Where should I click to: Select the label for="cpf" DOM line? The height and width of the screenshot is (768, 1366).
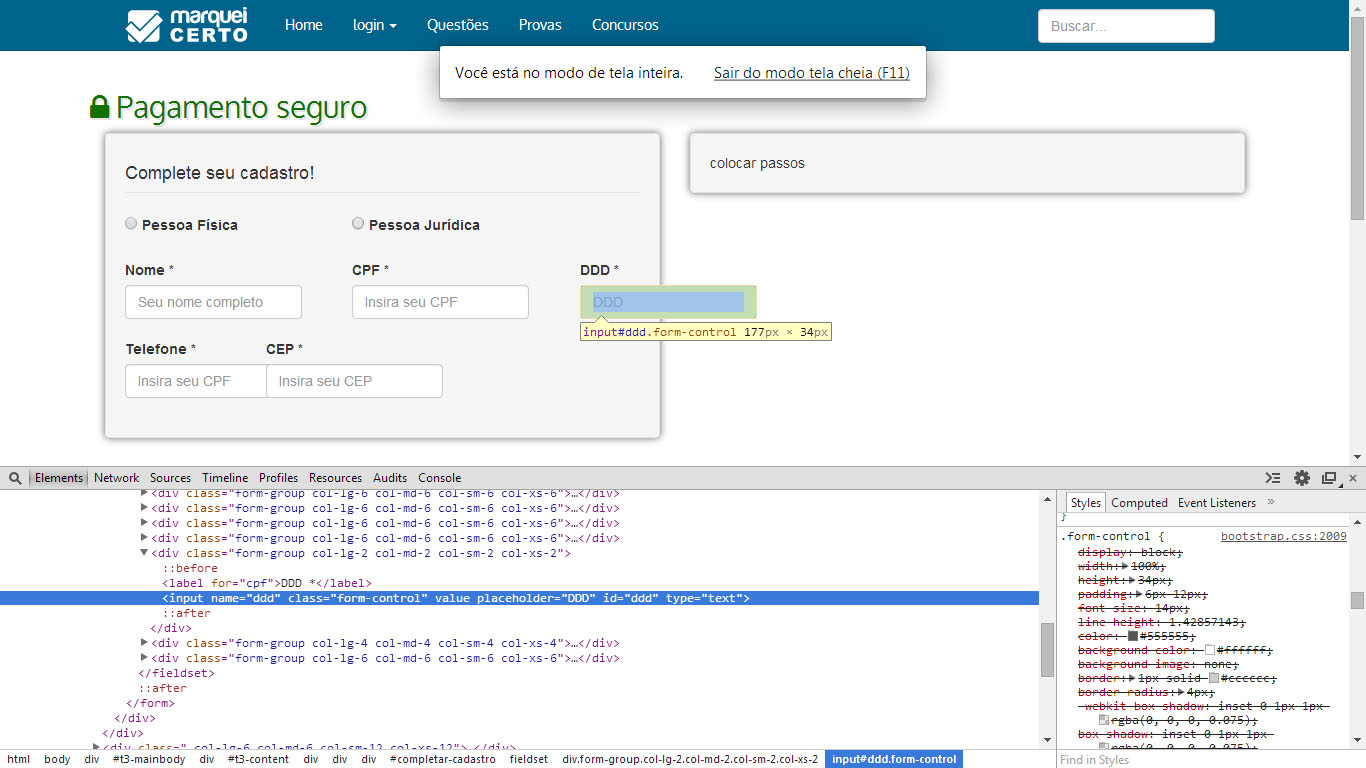click(x=267, y=583)
